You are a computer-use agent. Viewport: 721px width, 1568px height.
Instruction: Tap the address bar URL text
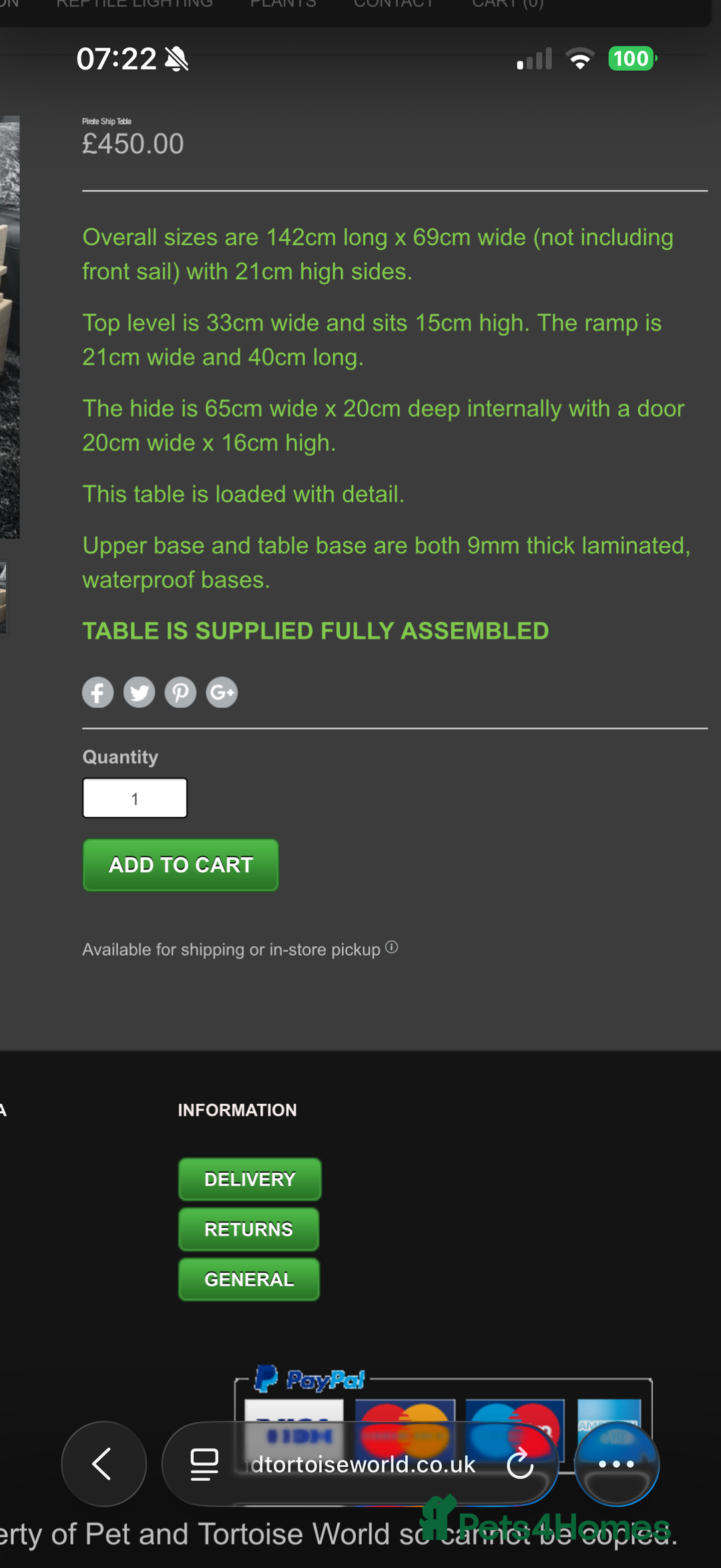coord(363,1464)
